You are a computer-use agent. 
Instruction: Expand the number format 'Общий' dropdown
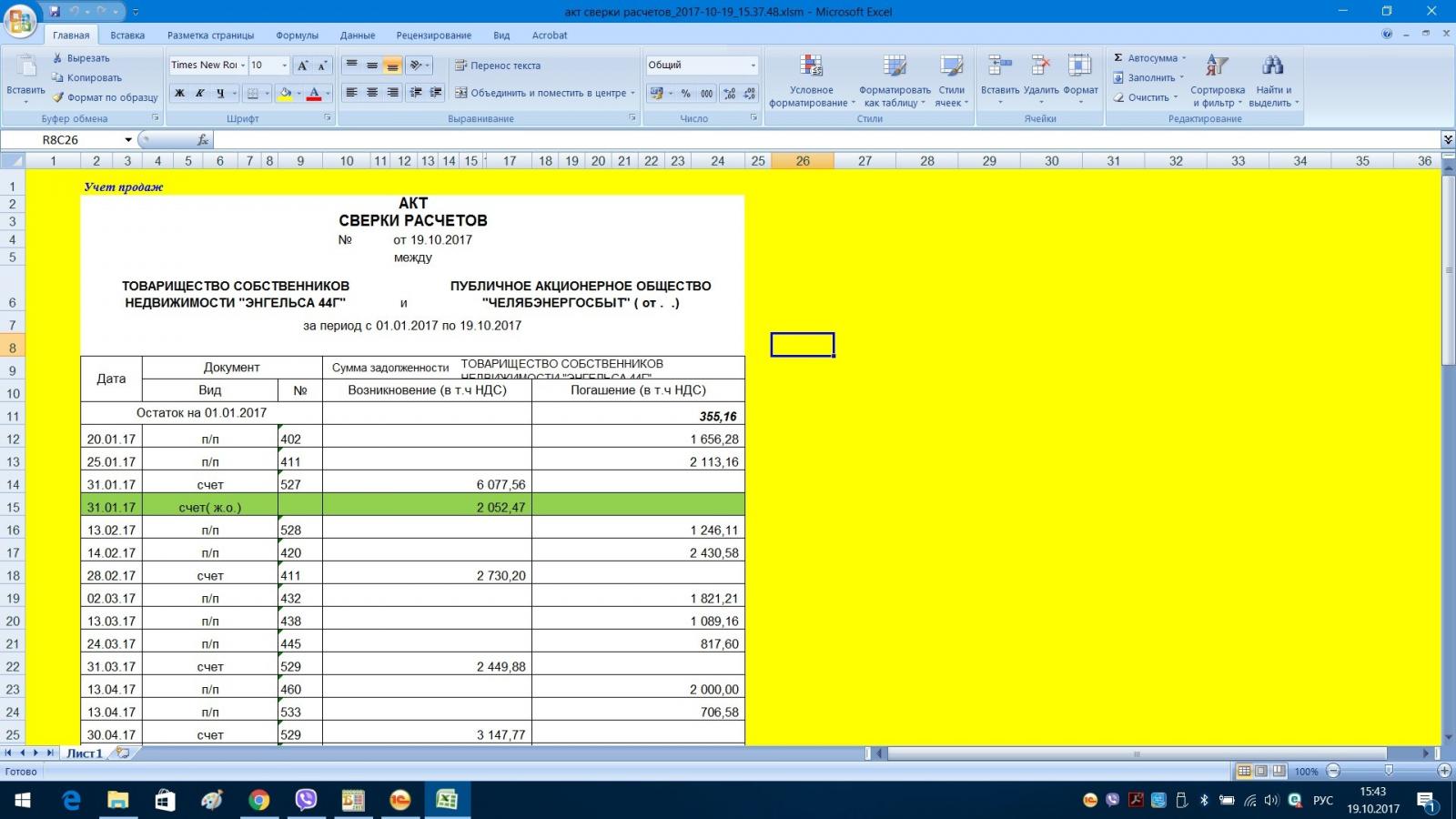point(753,66)
